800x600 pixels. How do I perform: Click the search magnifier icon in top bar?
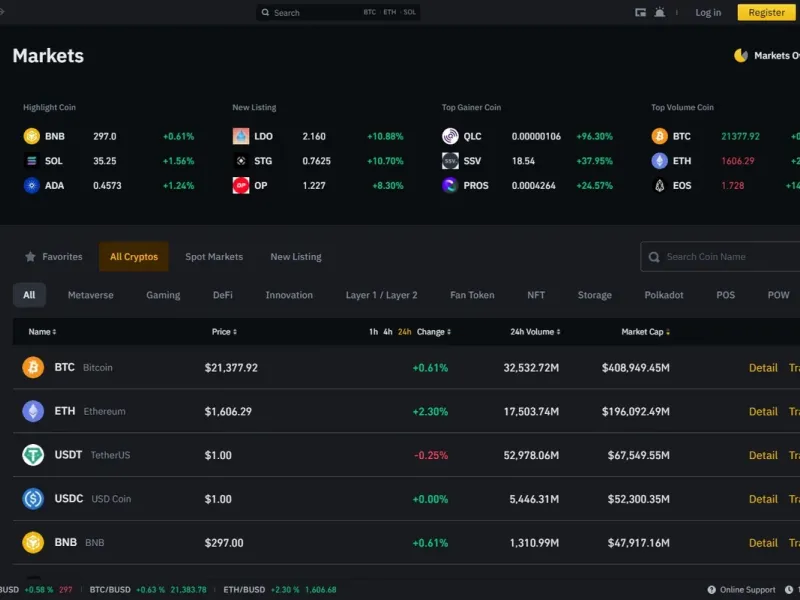tap(265, 12)
